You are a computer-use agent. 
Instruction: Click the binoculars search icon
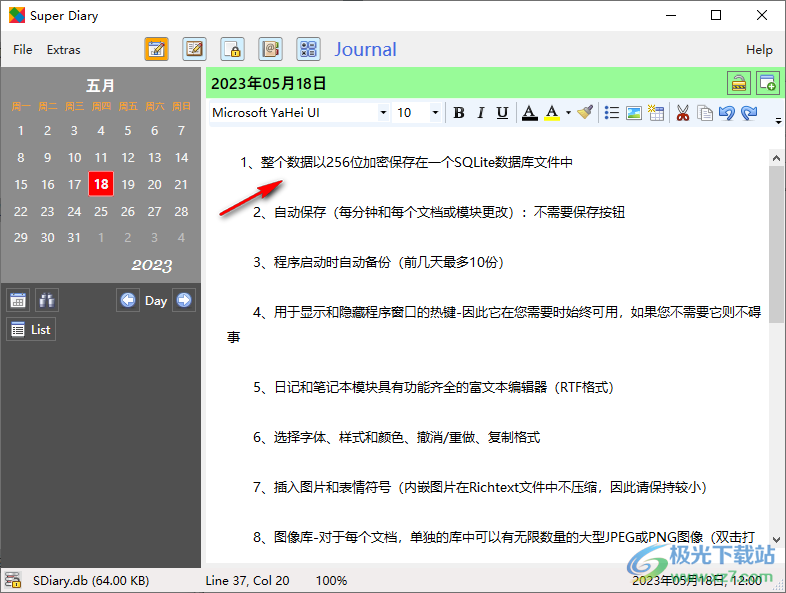pos(47,300)
